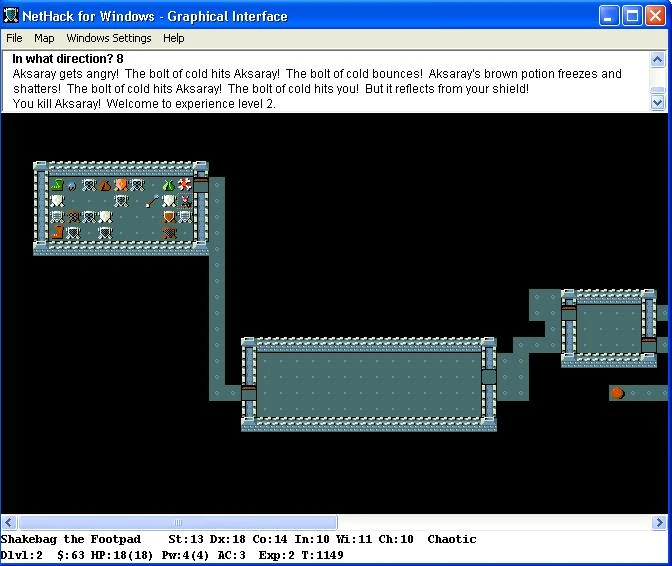The width and height of the screenshot is (672, 566).
Task: Click the brown chain mail below orange shield
Action: pyautogui.click(x=169, y=234)
